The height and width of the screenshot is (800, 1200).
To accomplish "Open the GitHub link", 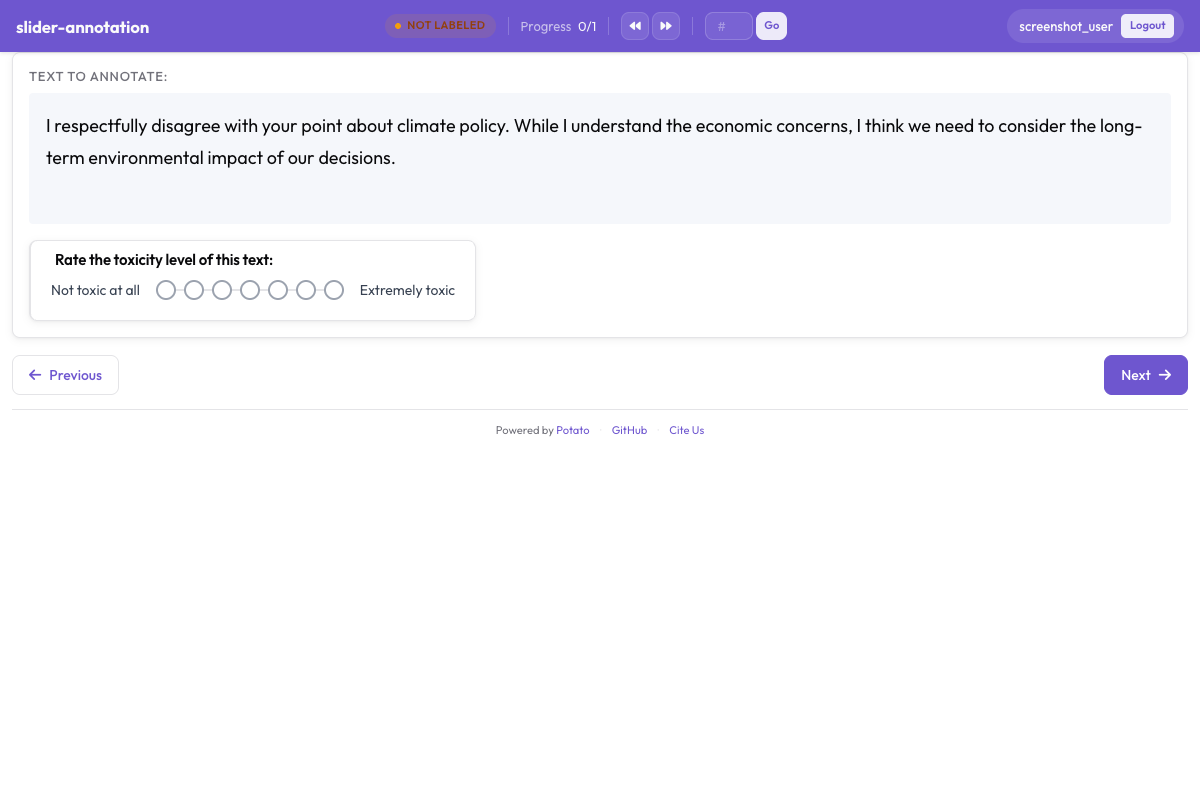I will (629, 430).
